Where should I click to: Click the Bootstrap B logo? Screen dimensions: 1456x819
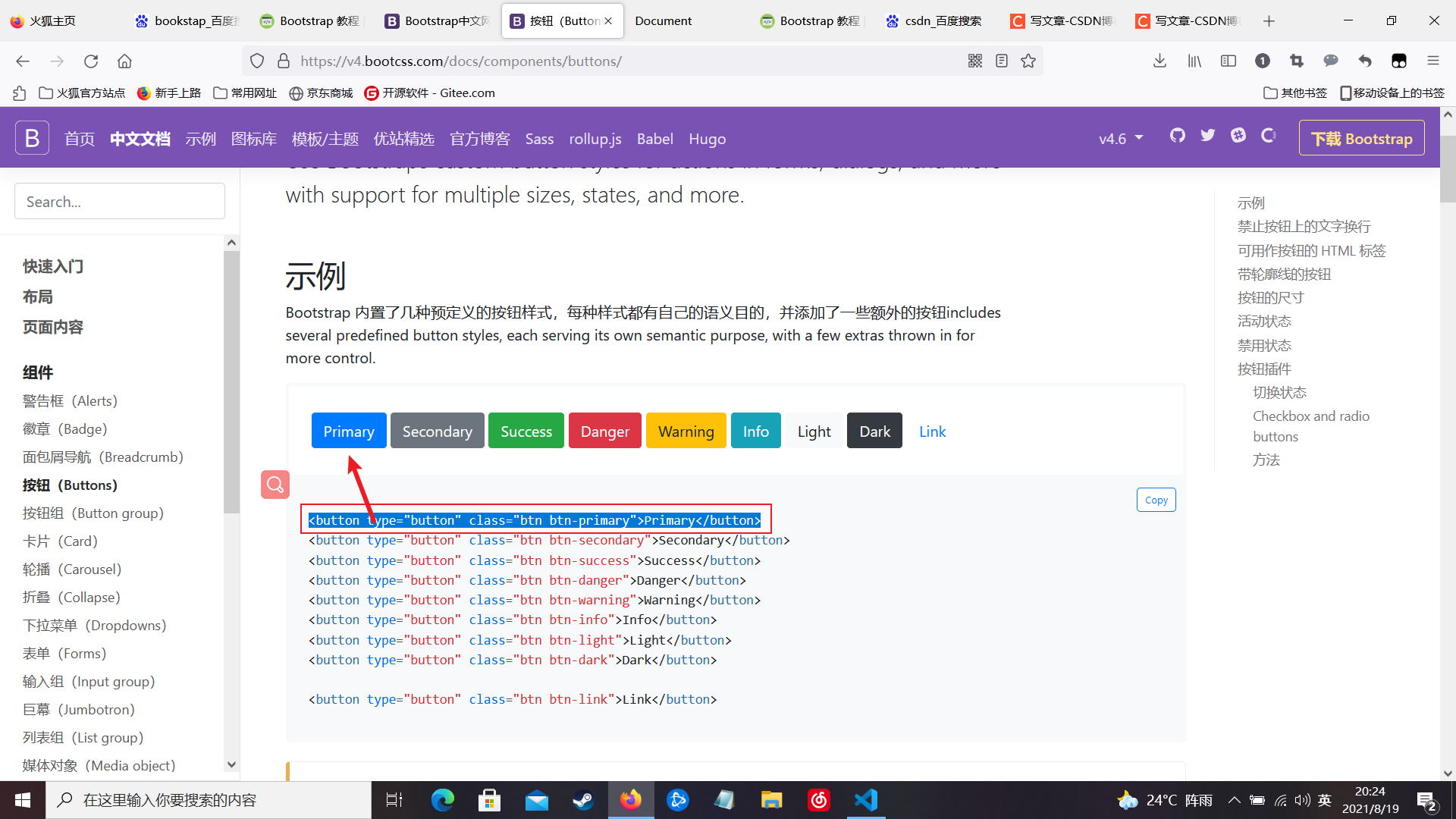point(32,138)
